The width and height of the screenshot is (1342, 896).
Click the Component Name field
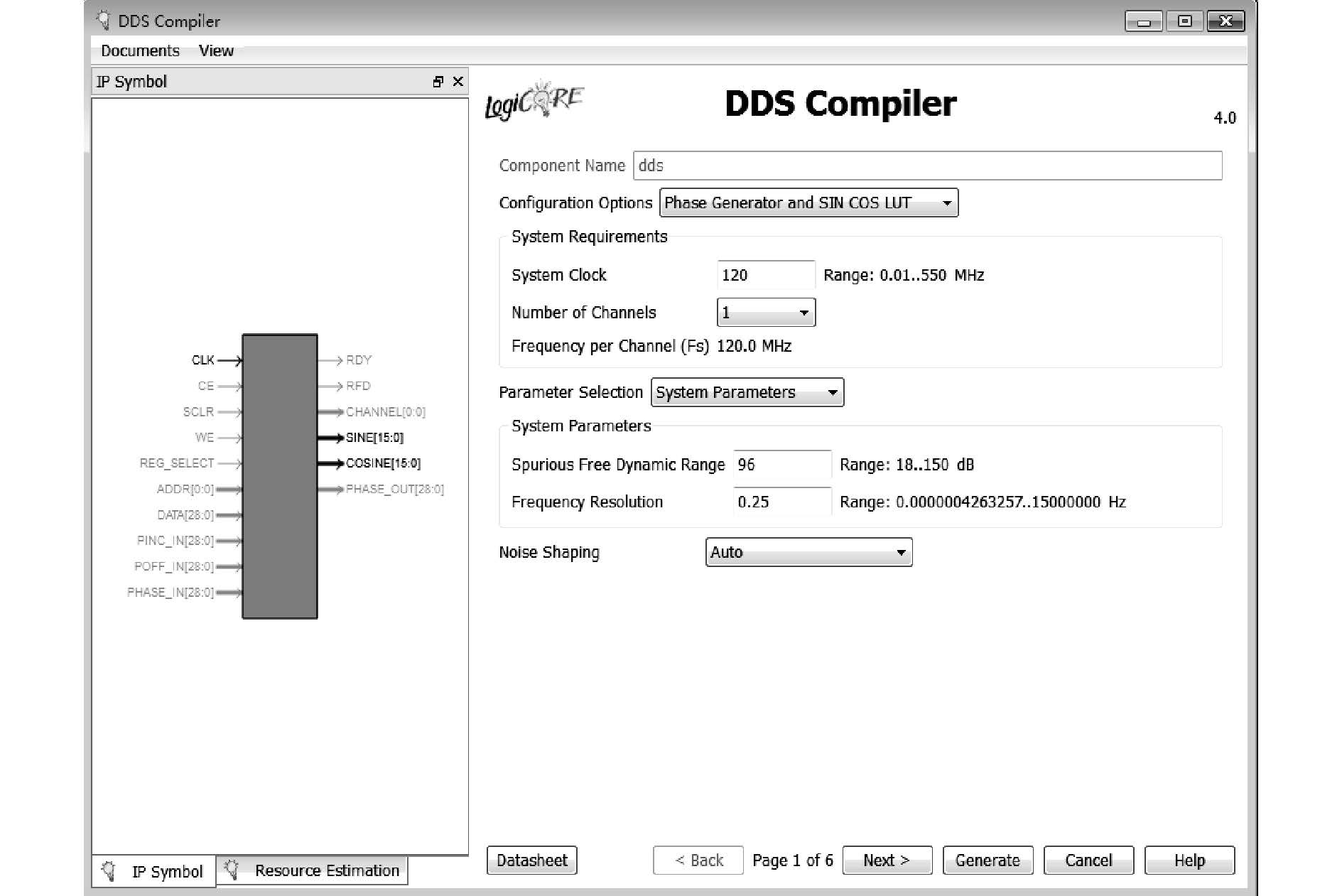pyautogui.click(x=927, y=166)
